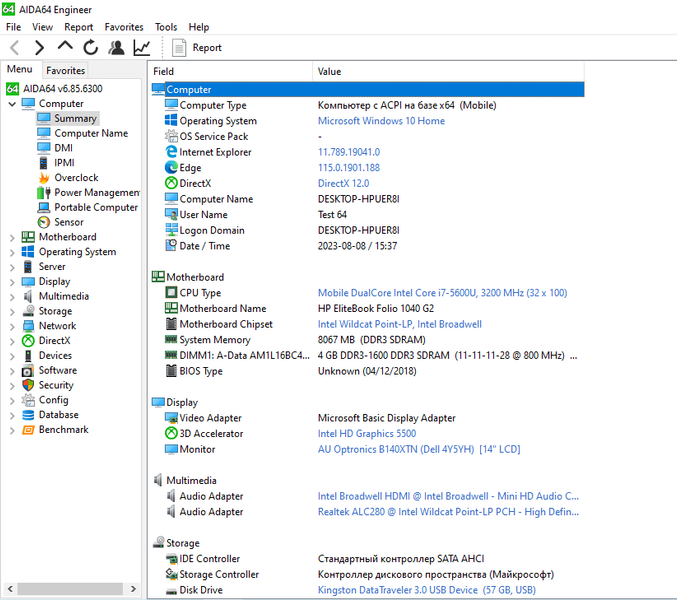Viewport: 677px width, 600px height.
Task: Collapse the Computer tree node
Action: (12, 104)
